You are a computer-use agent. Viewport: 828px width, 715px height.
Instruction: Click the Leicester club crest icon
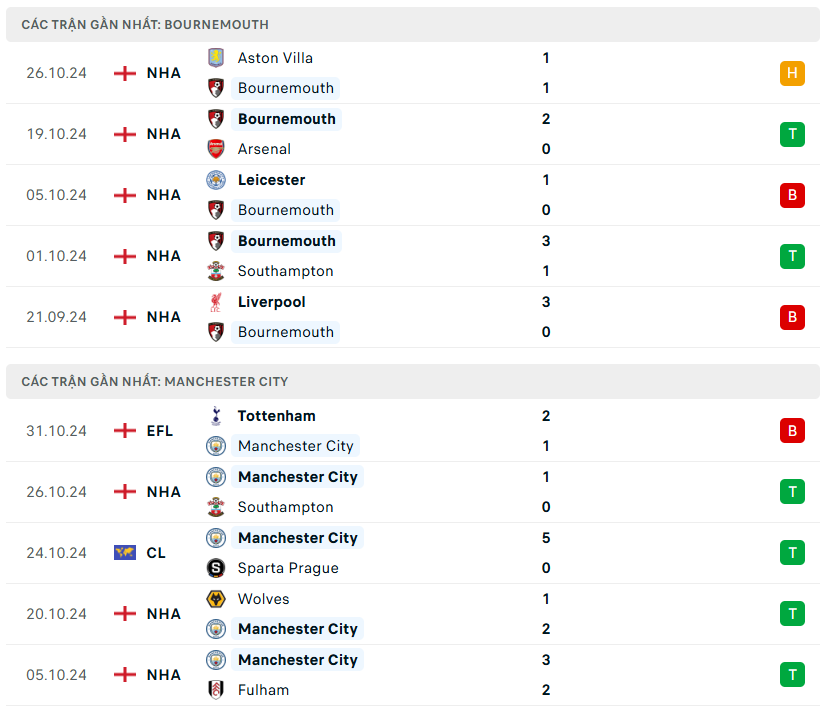216,180
